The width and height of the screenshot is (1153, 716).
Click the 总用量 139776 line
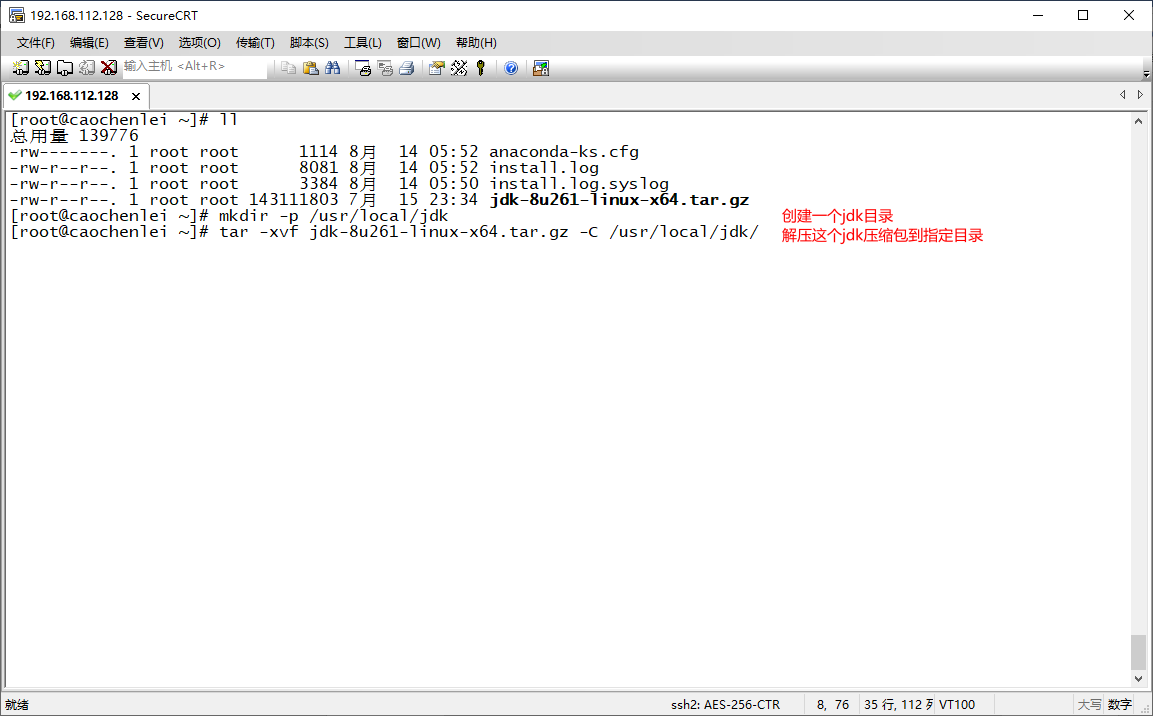click(74, 136)
